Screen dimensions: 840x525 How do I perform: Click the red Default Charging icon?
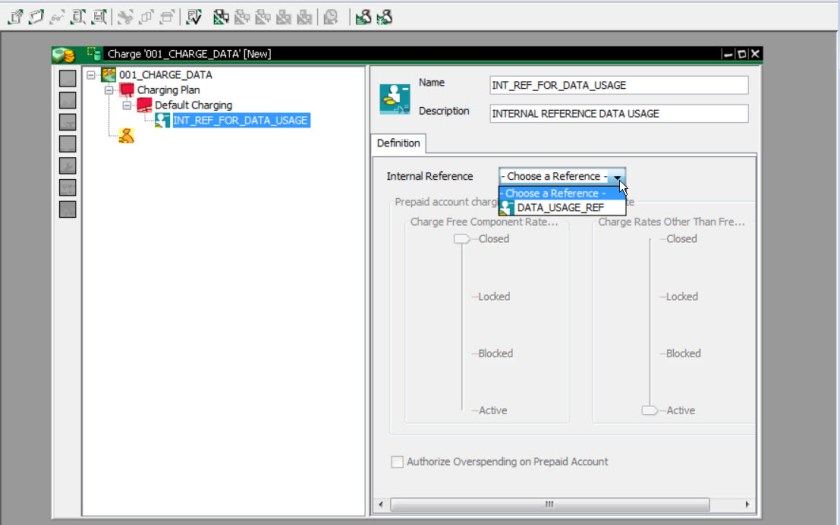click(145, 104)
